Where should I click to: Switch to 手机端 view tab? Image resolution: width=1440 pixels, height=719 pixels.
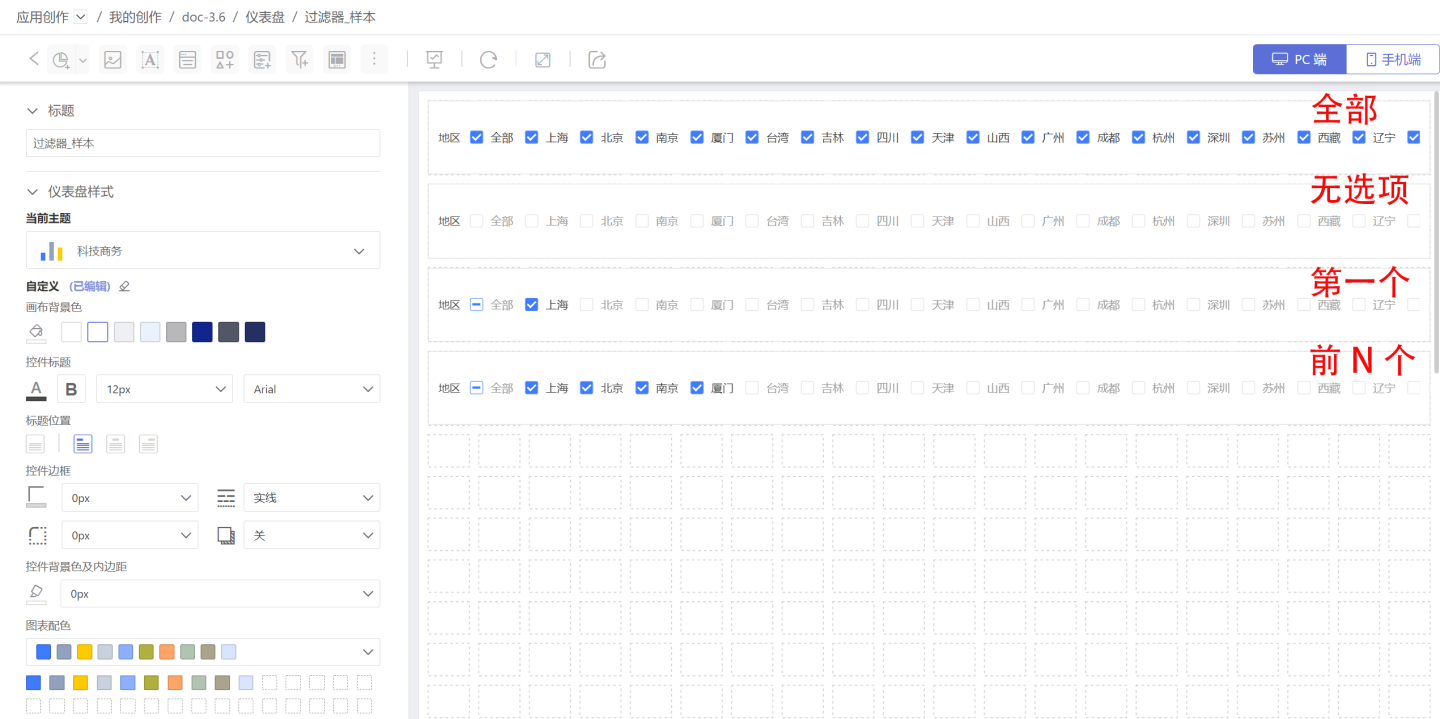1393,59
